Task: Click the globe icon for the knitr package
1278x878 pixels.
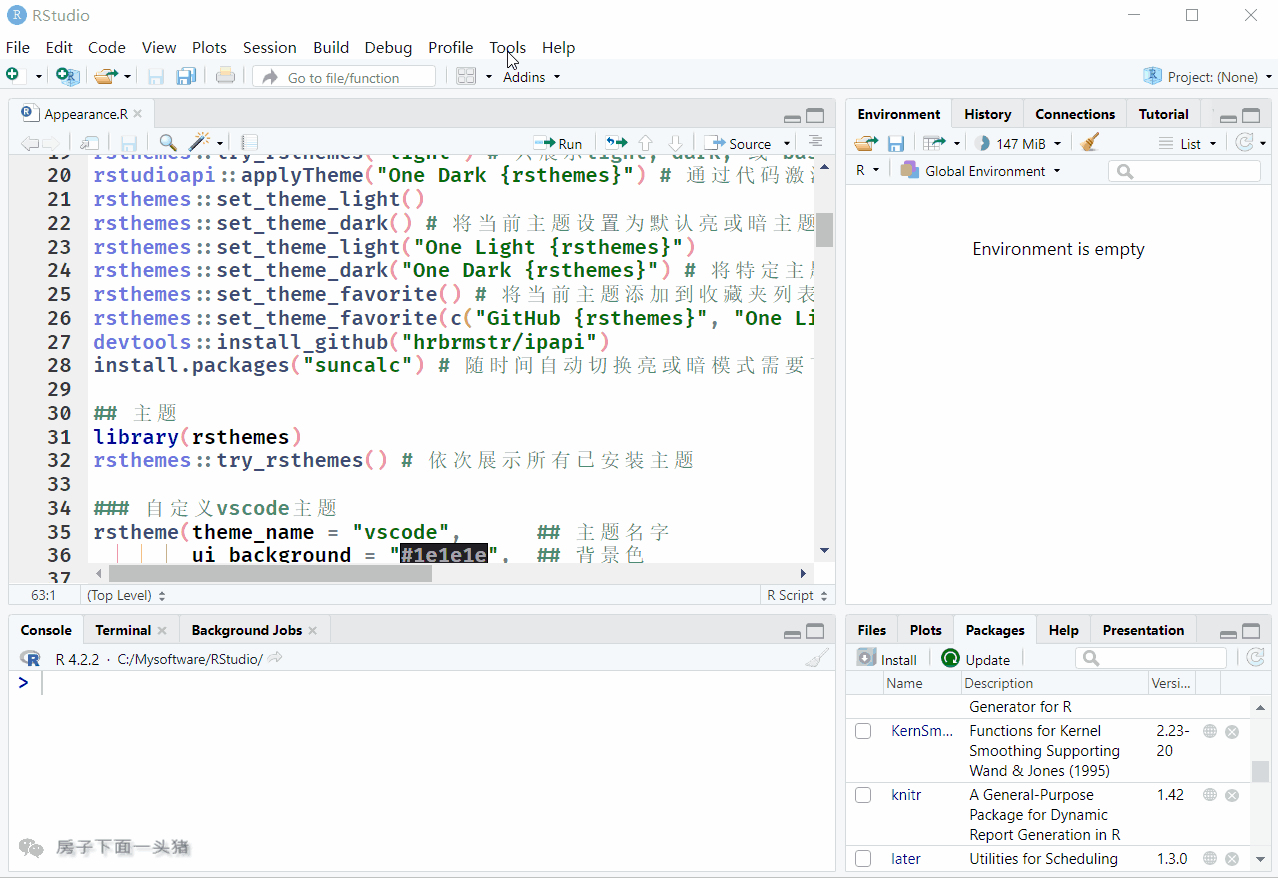Action: [1210, 795]
